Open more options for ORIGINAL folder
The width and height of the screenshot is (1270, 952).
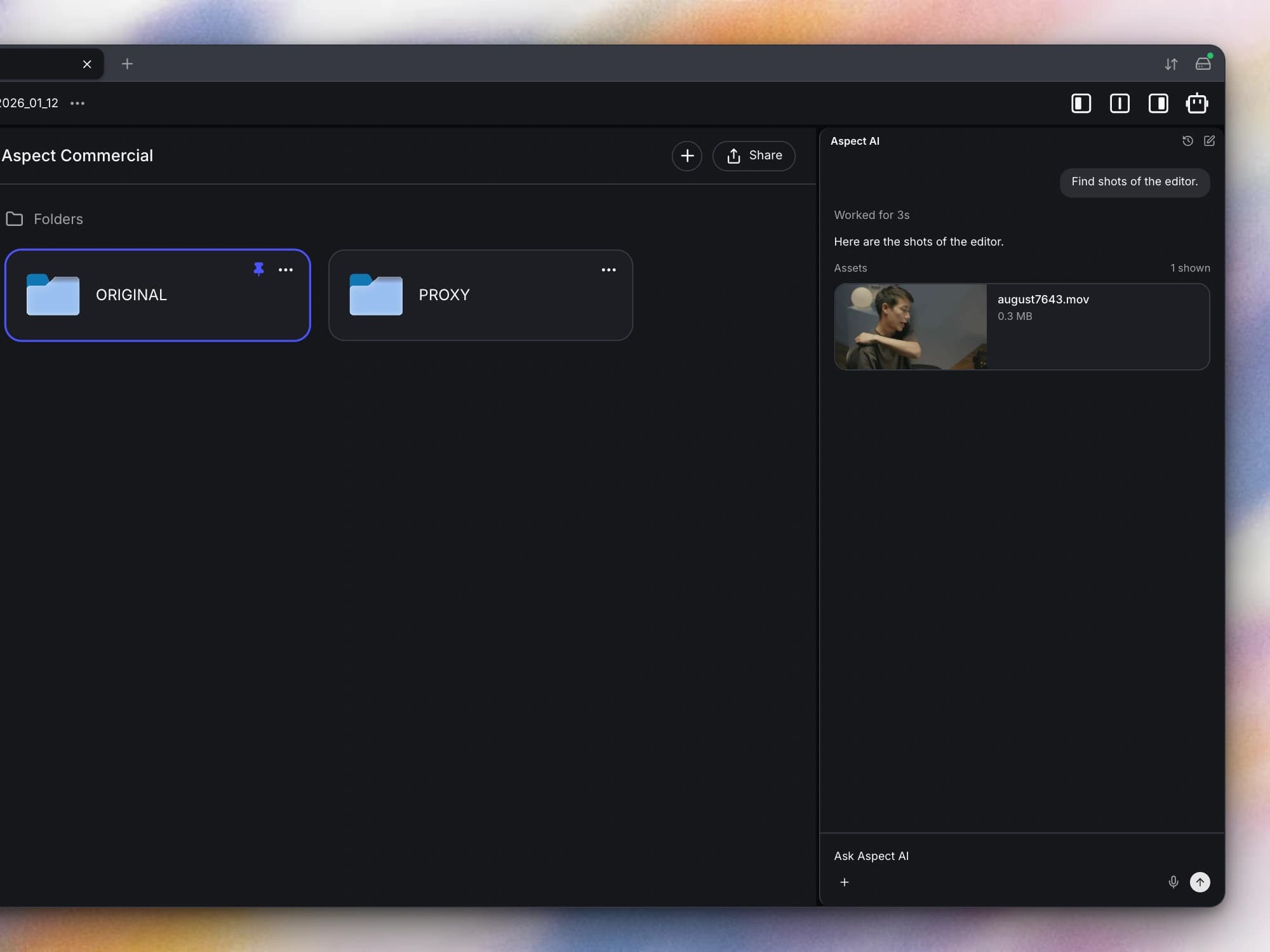(286, 270)
